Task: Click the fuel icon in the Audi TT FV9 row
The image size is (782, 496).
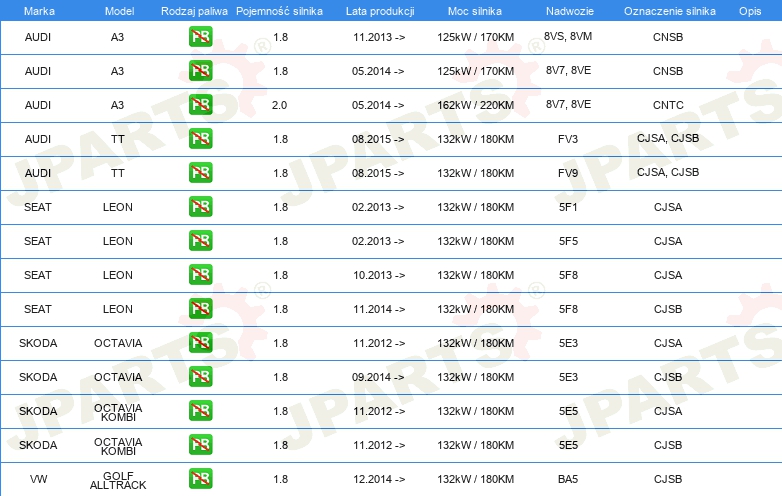Action: point(200,172)
